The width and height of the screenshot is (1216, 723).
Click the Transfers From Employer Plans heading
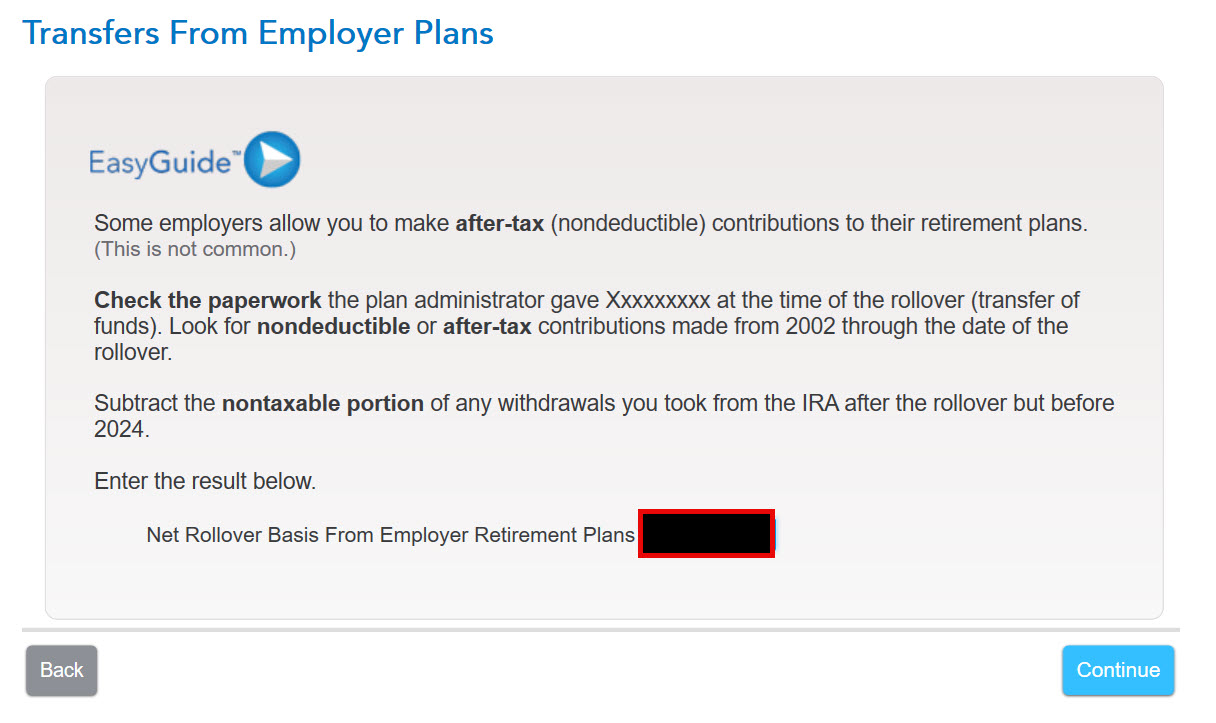pyautogui.click(x=258, y=32)
